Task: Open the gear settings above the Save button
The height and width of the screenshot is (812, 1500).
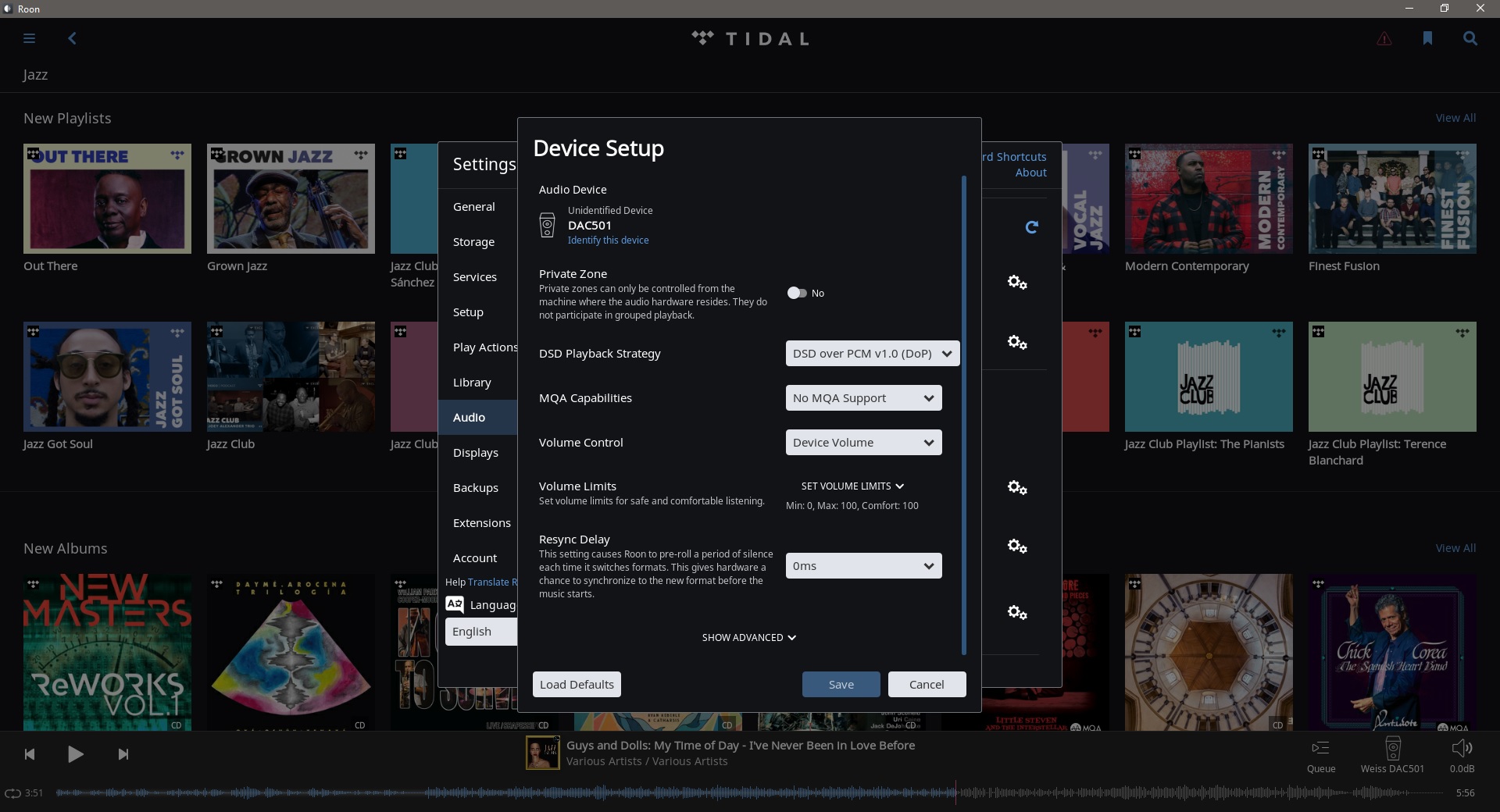Action: tap(1017, 613)
